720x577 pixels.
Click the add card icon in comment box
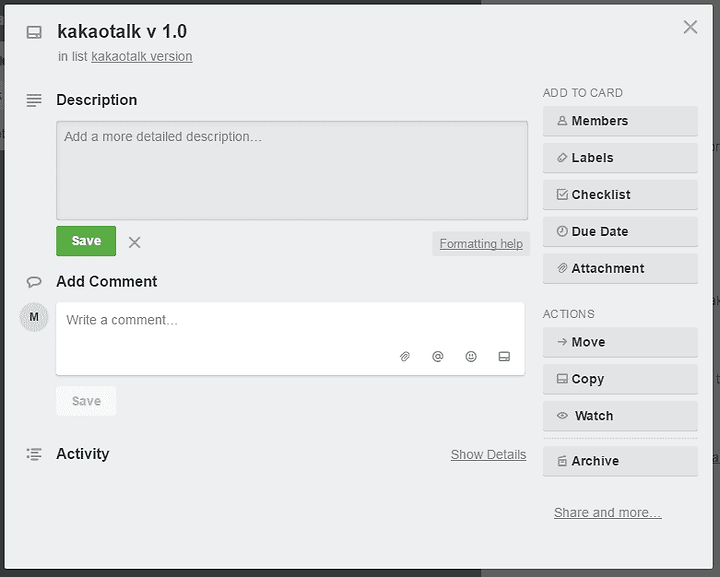coord(504,357)
